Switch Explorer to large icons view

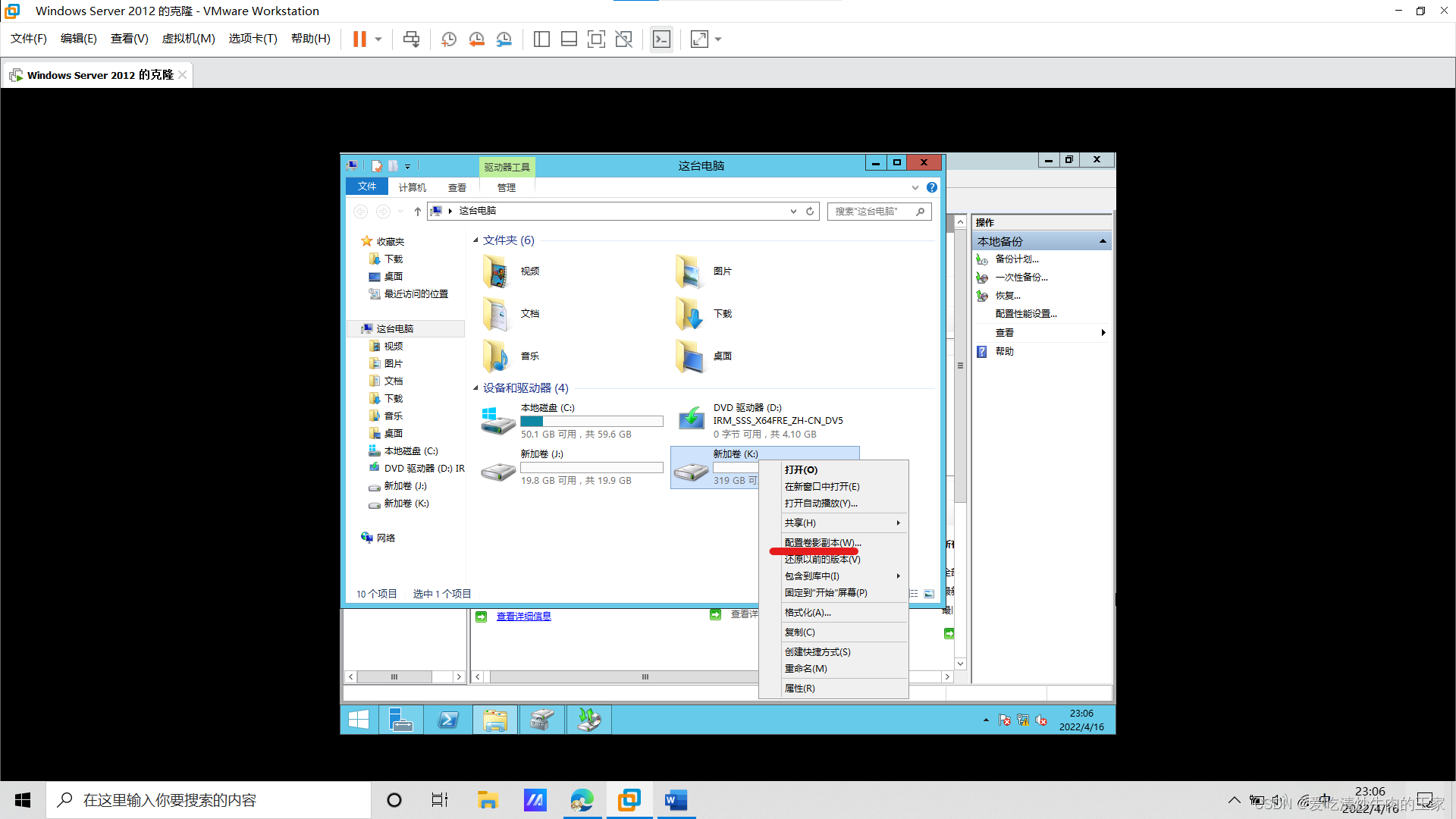[929, 594]
